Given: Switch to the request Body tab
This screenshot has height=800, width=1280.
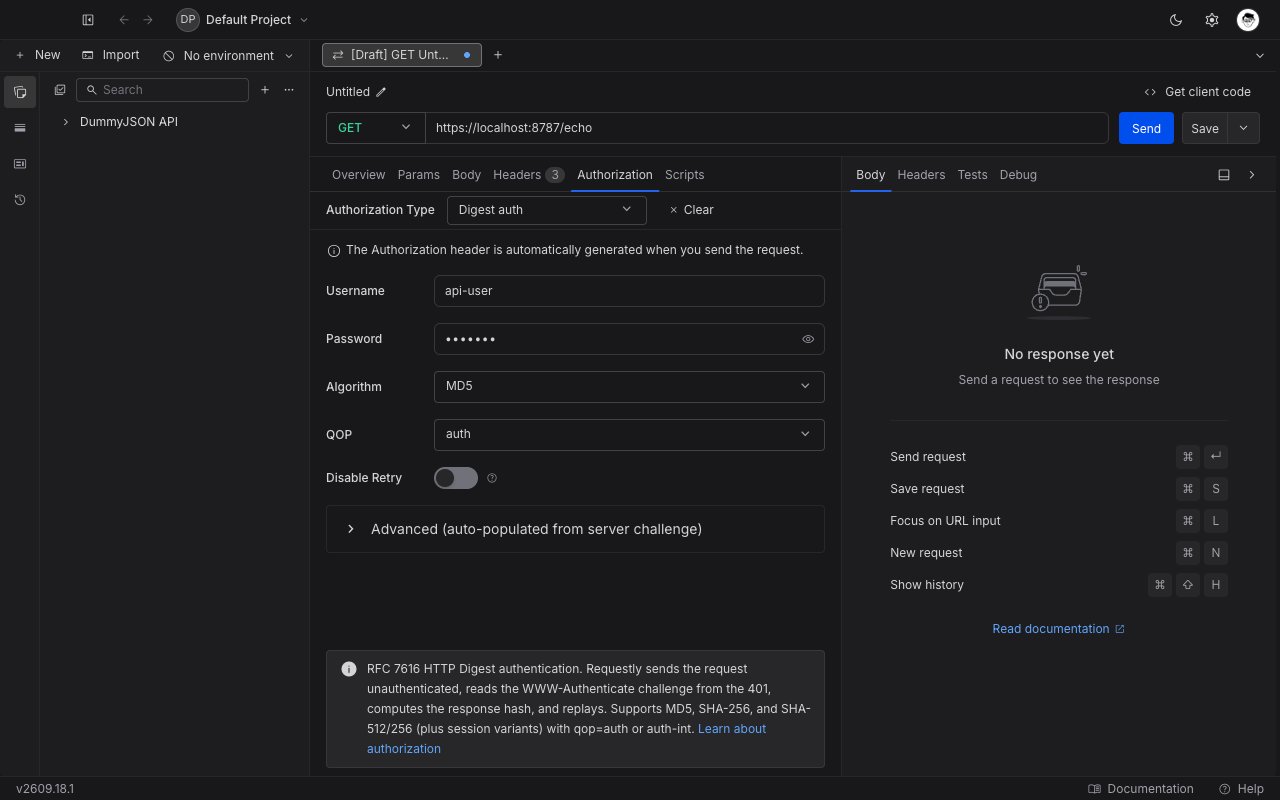Looking at the screenshot, I should [466, 175].
